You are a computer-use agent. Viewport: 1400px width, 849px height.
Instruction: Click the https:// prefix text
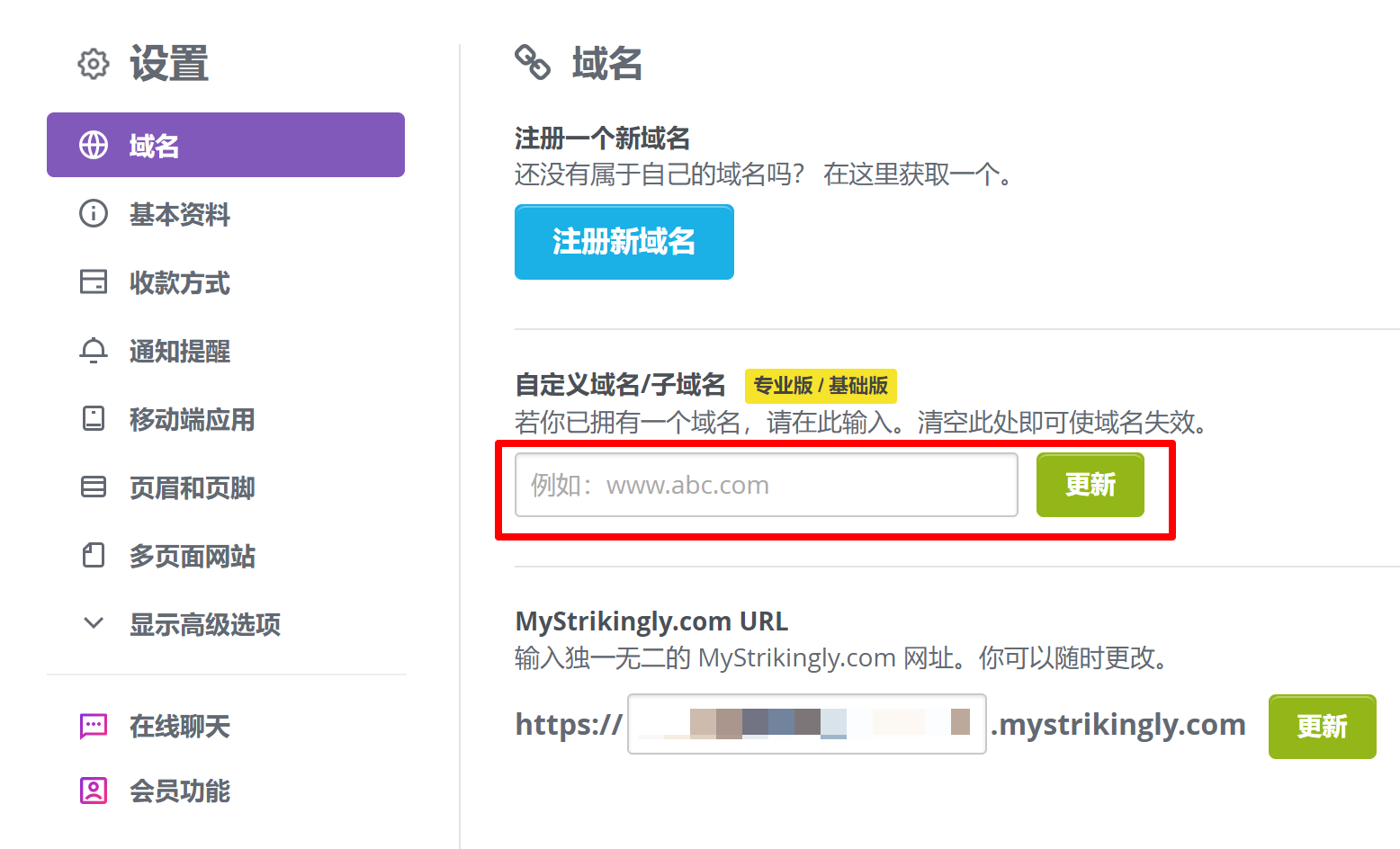pos(569,725)
